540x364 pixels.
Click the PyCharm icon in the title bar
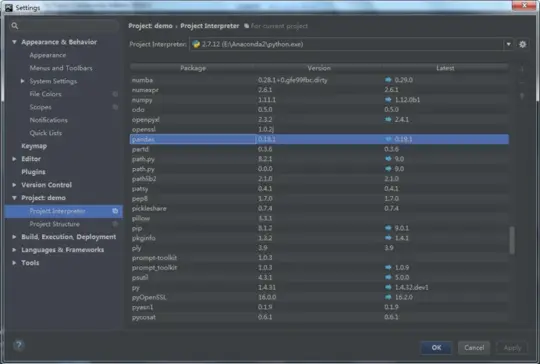click(9, 8)
